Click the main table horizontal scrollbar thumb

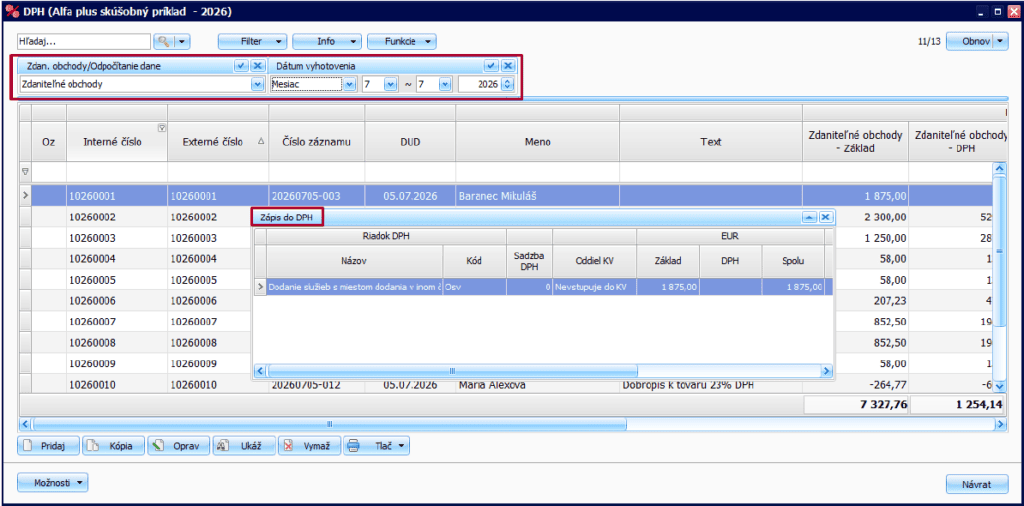[329, 424]
